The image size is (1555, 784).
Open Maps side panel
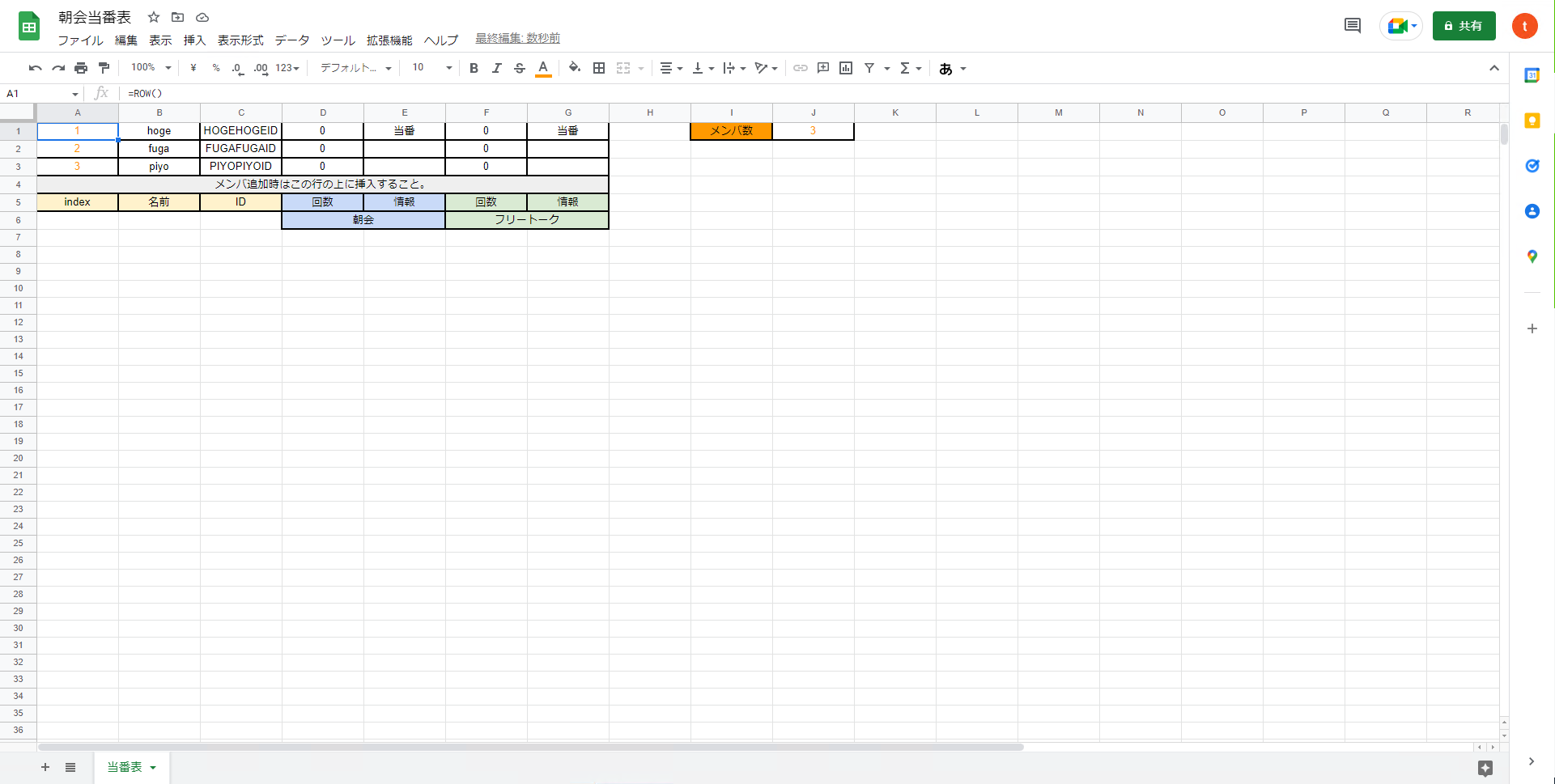1532,256
